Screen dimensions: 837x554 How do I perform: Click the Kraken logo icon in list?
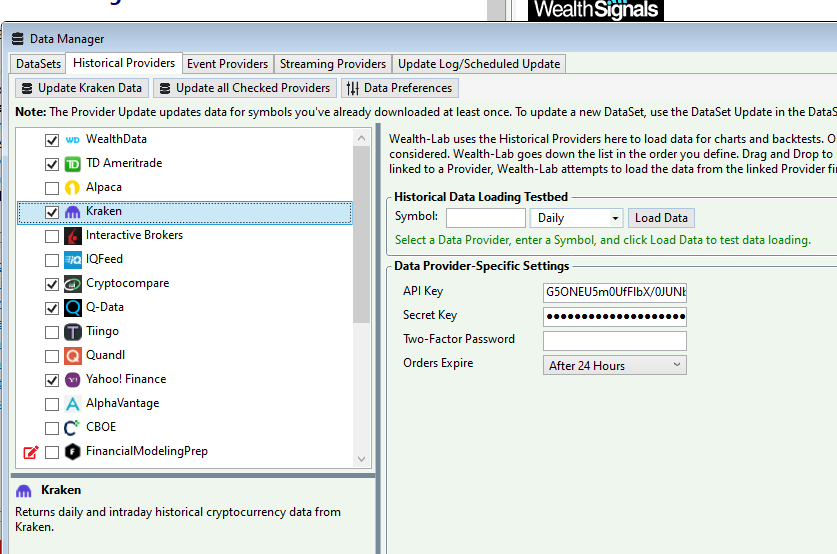coord(73,212)
